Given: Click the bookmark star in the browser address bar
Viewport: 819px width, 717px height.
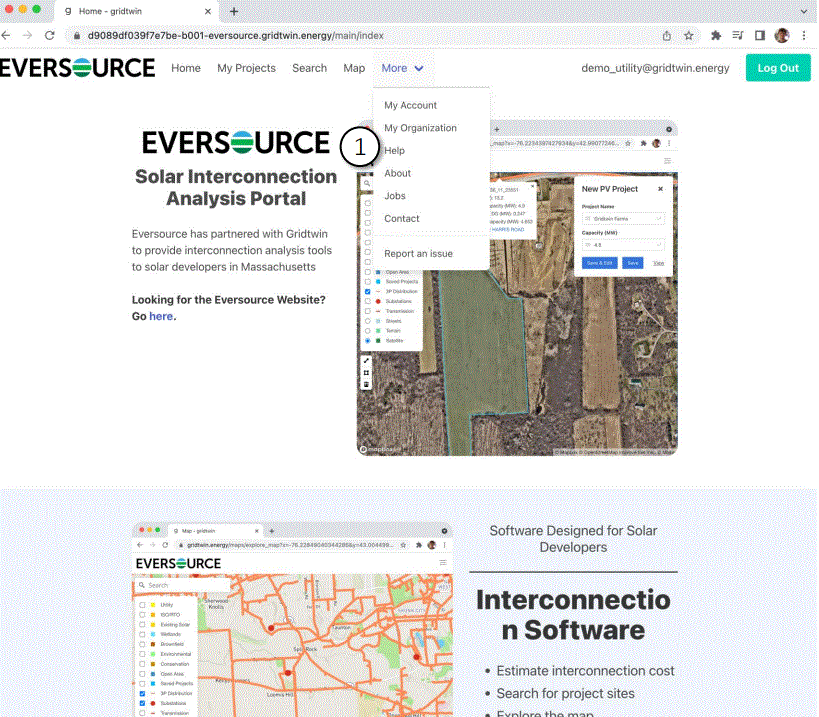Looking at the screenshot, I should tap(688, 34).
